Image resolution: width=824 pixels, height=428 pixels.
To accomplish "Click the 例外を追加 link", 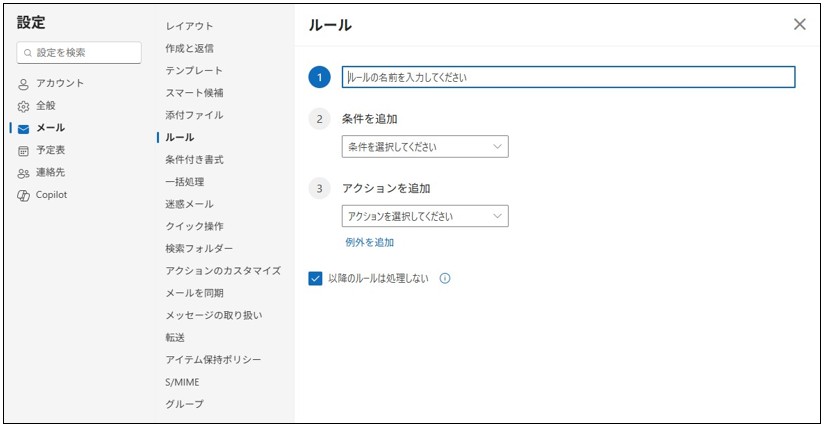I will (369, 242).
